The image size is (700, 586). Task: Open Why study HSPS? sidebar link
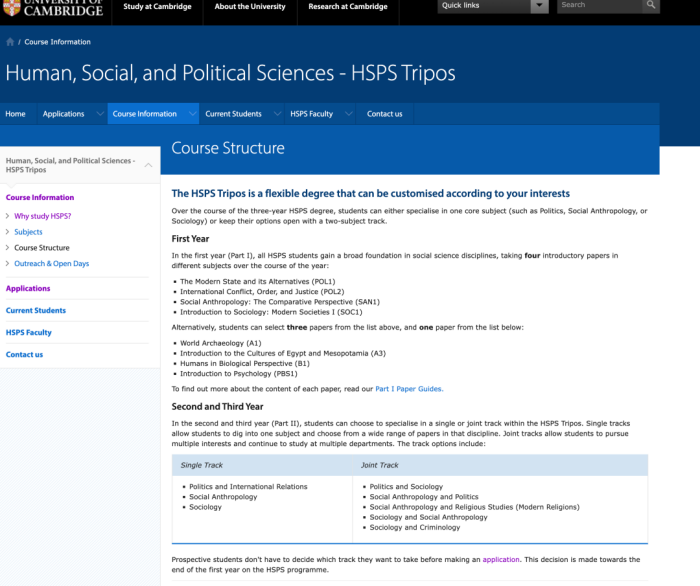click(42, 216)
